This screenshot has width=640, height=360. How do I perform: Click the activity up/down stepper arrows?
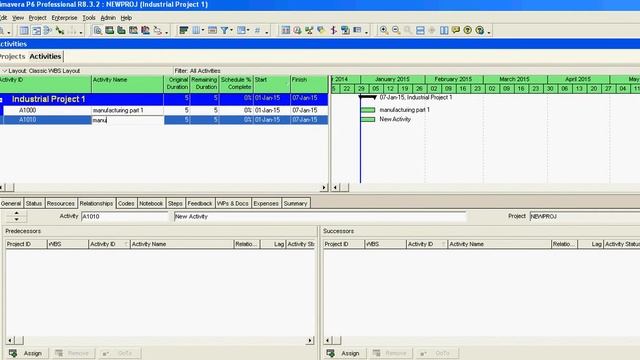tap(16, 216)
